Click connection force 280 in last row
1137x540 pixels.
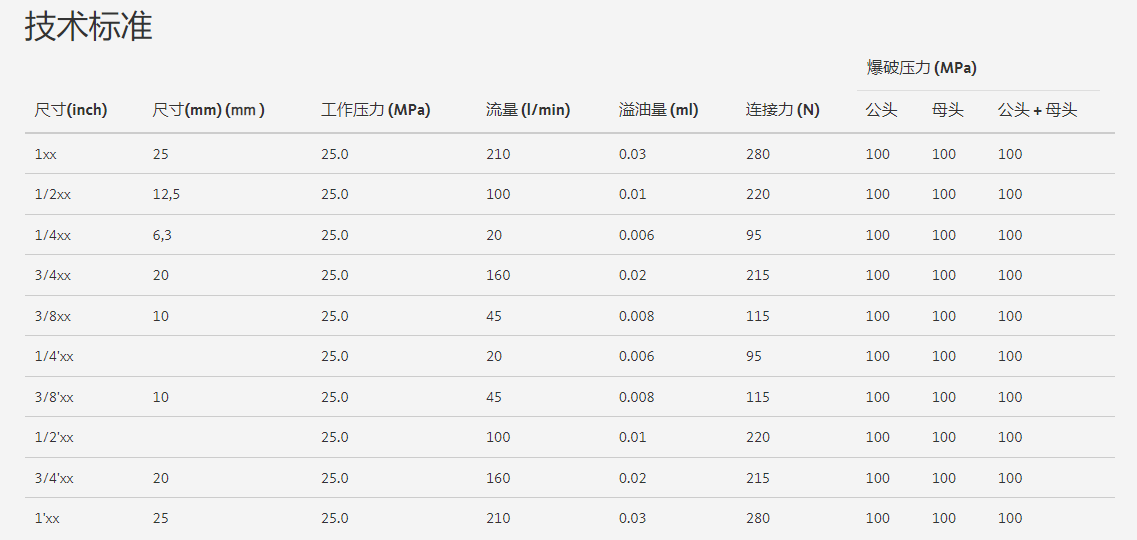click(x=758, y=518)
